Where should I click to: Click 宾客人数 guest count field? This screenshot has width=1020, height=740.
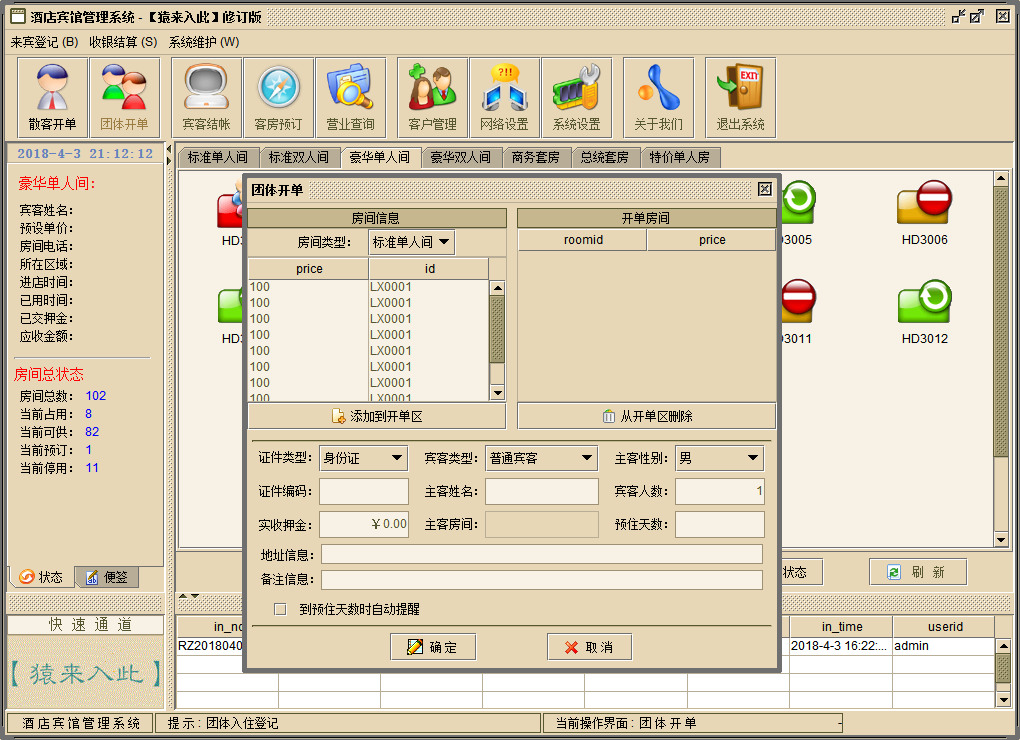point(719,492)
